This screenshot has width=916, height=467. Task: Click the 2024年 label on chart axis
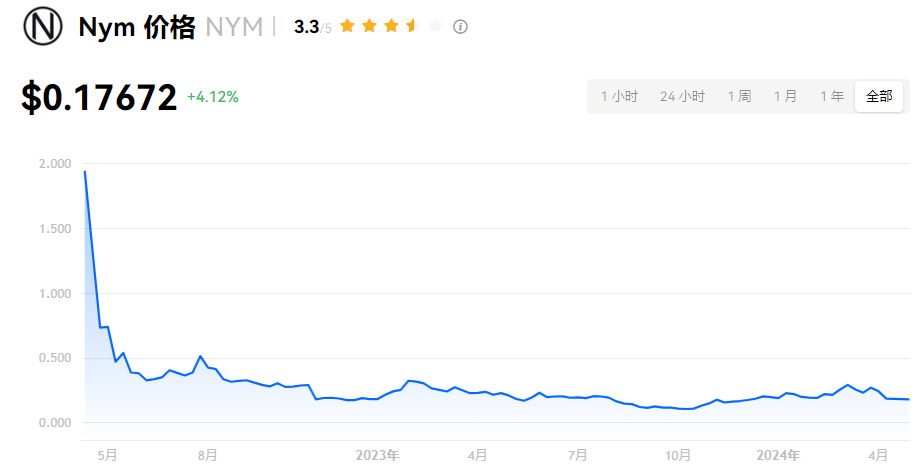pos(777,455)
